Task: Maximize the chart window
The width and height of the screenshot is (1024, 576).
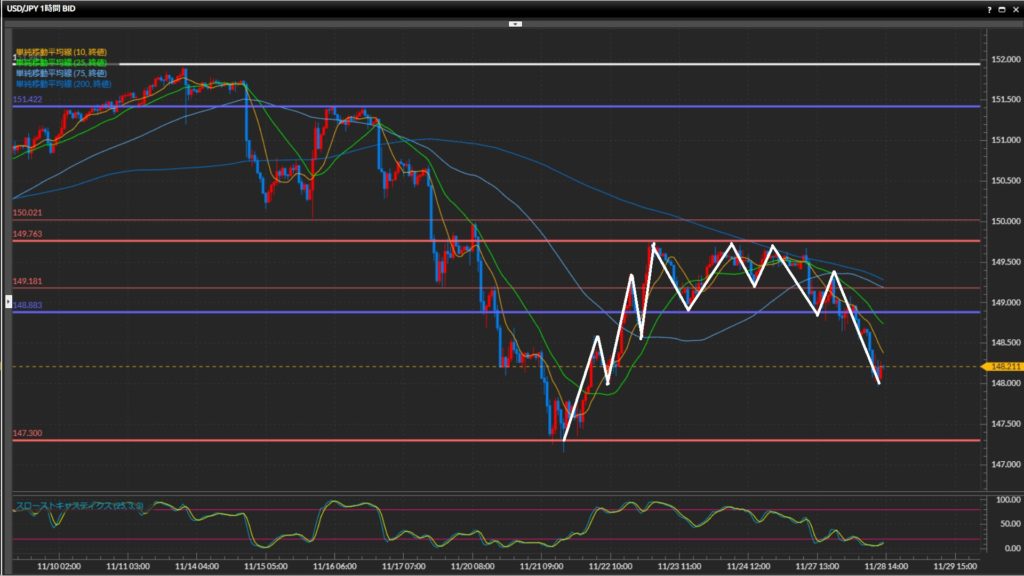Action: pyautogui.click(x=1000, y=8)
